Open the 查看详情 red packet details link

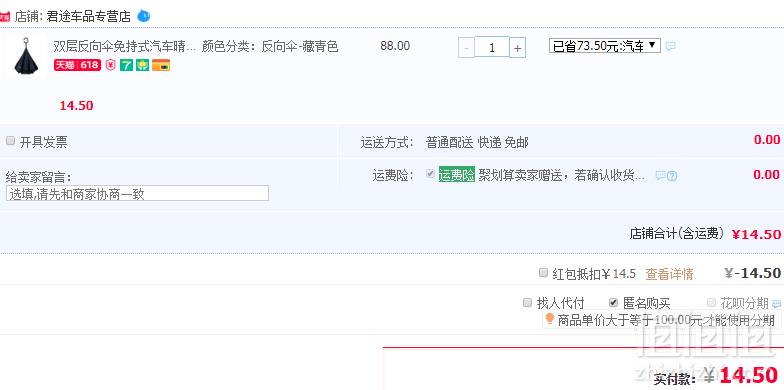tap(669, 274)
